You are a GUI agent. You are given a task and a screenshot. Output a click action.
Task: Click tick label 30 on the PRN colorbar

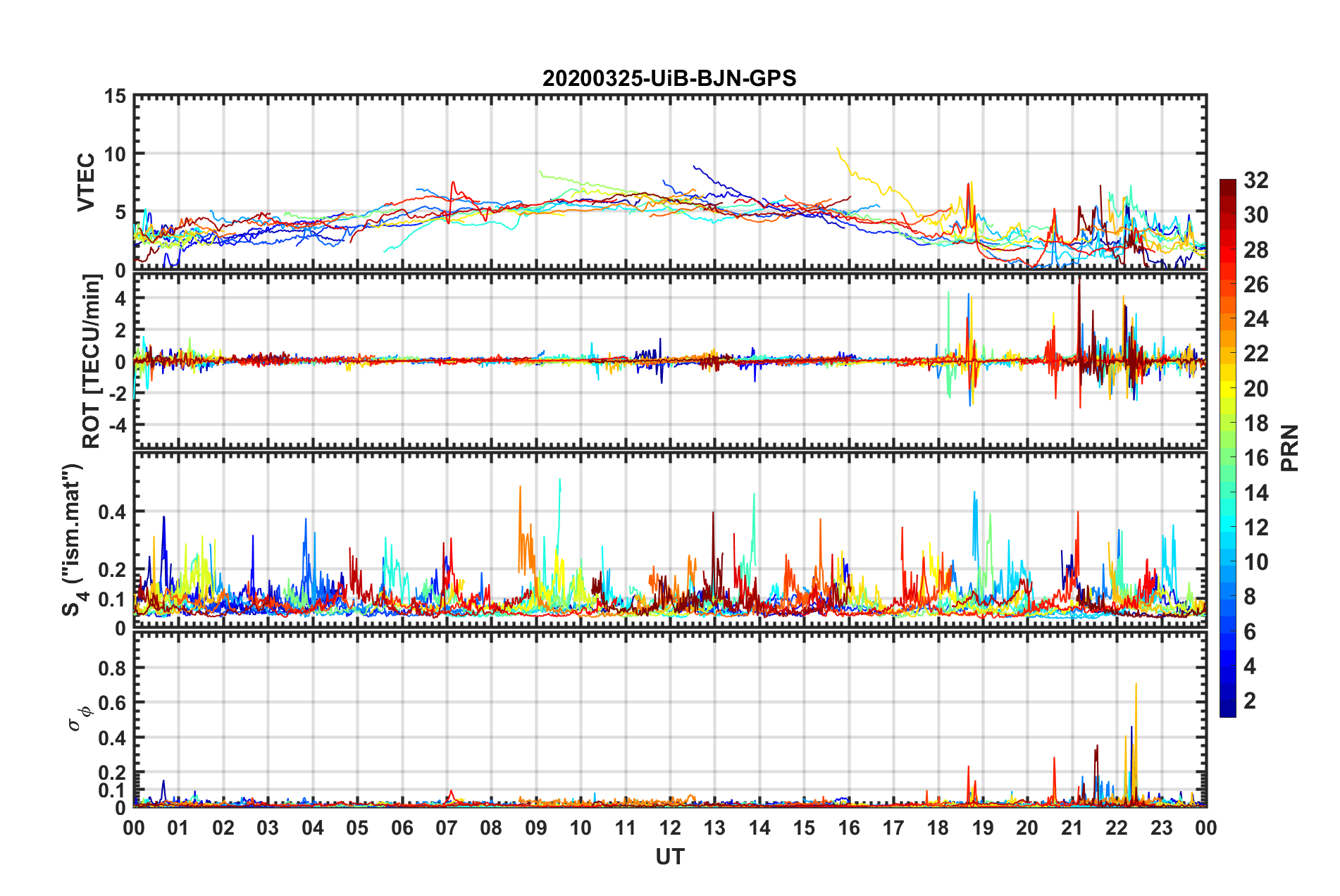pos(1256,215)
